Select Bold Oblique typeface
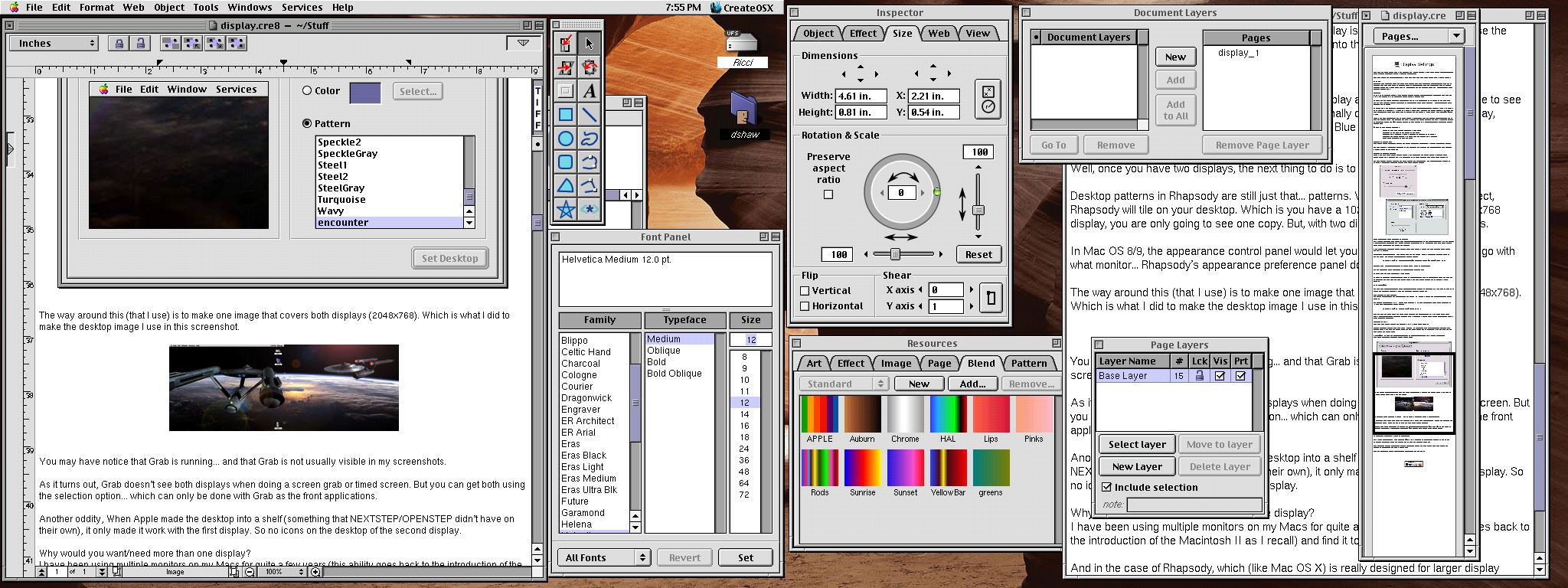The width and height of the screenshot is (1568, 588). coord(674,374)
